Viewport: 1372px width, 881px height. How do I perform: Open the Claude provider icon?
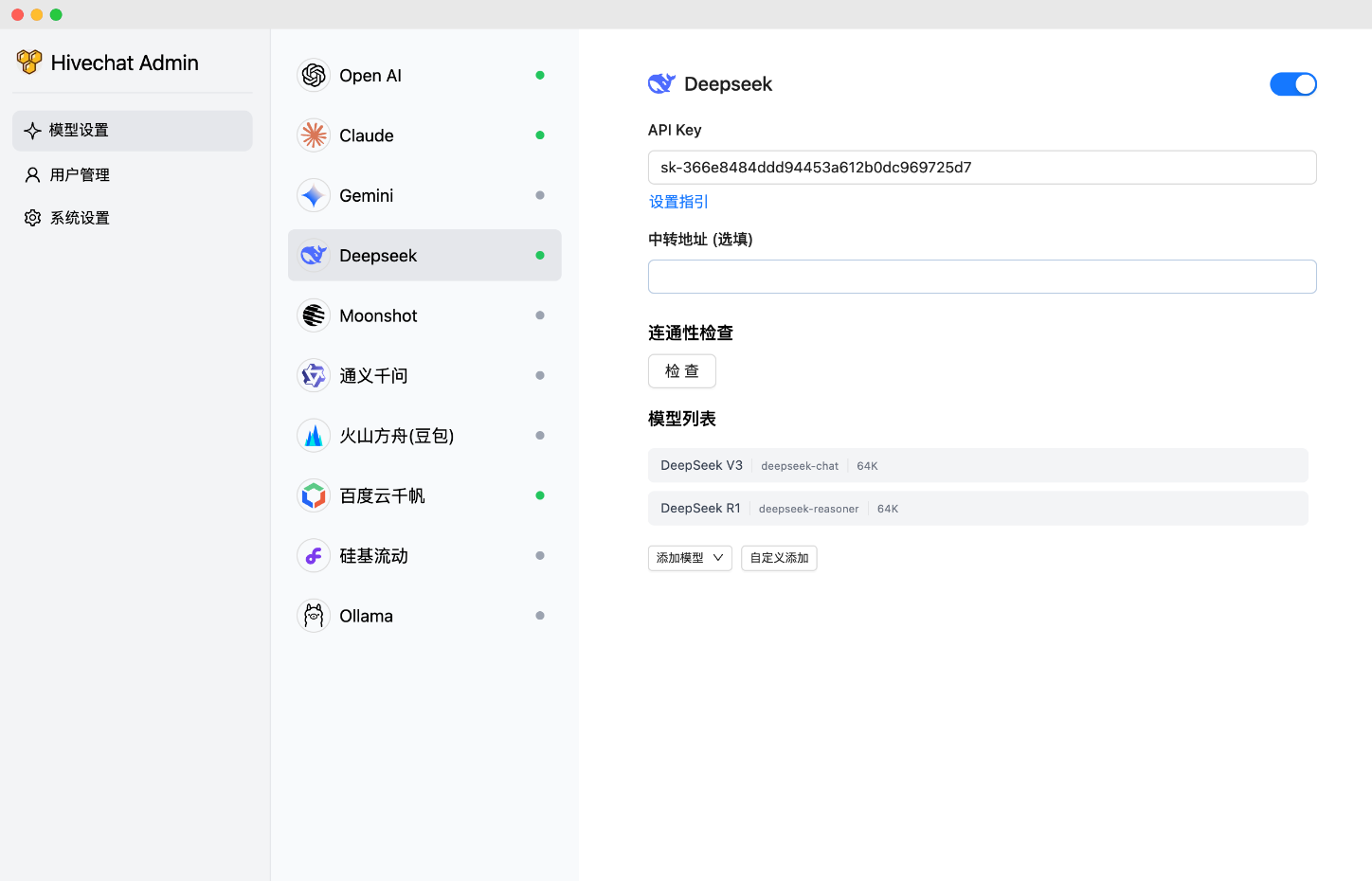pos(314,135)
